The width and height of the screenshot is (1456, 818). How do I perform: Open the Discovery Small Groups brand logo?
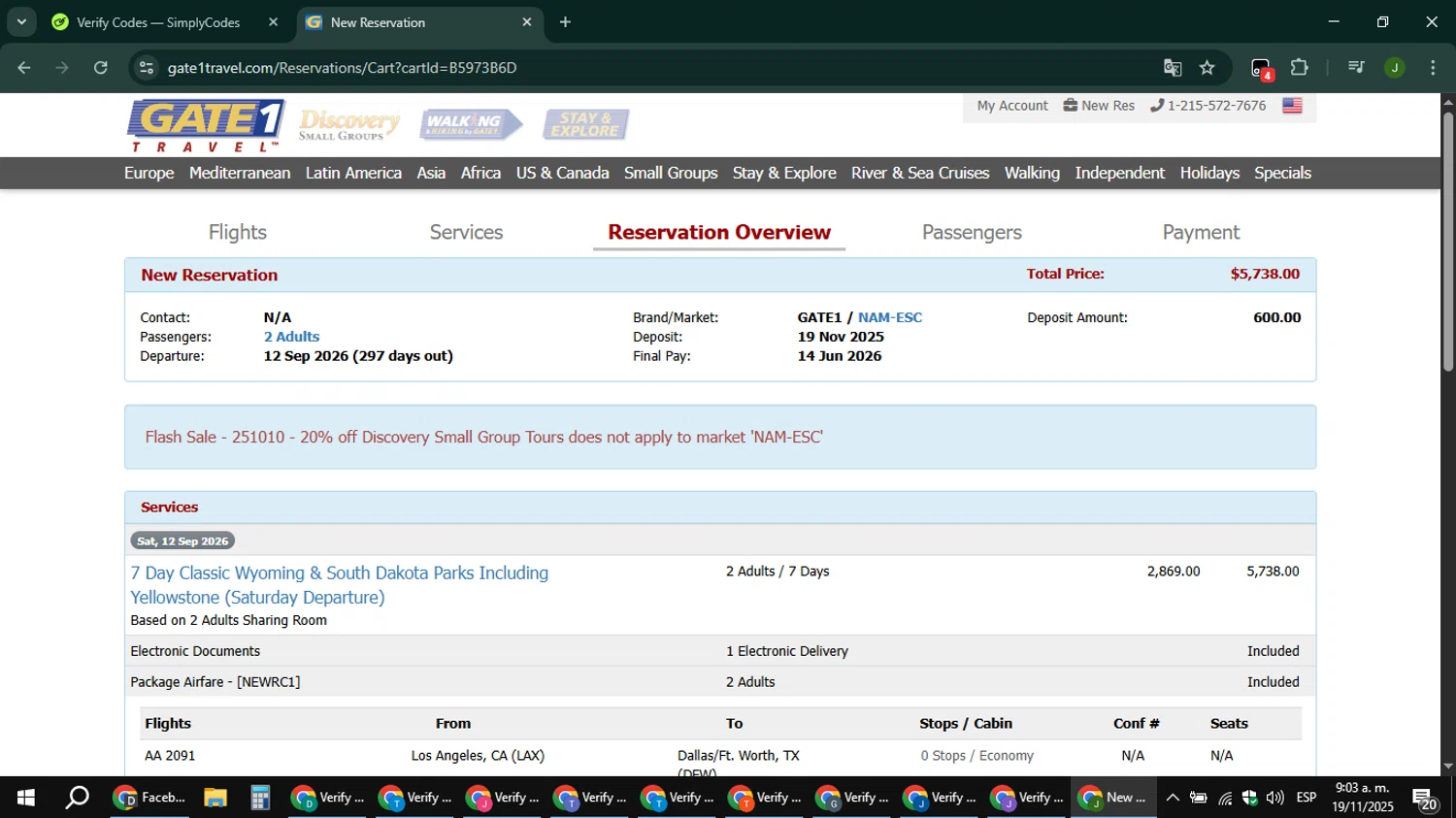coord(348,125)
